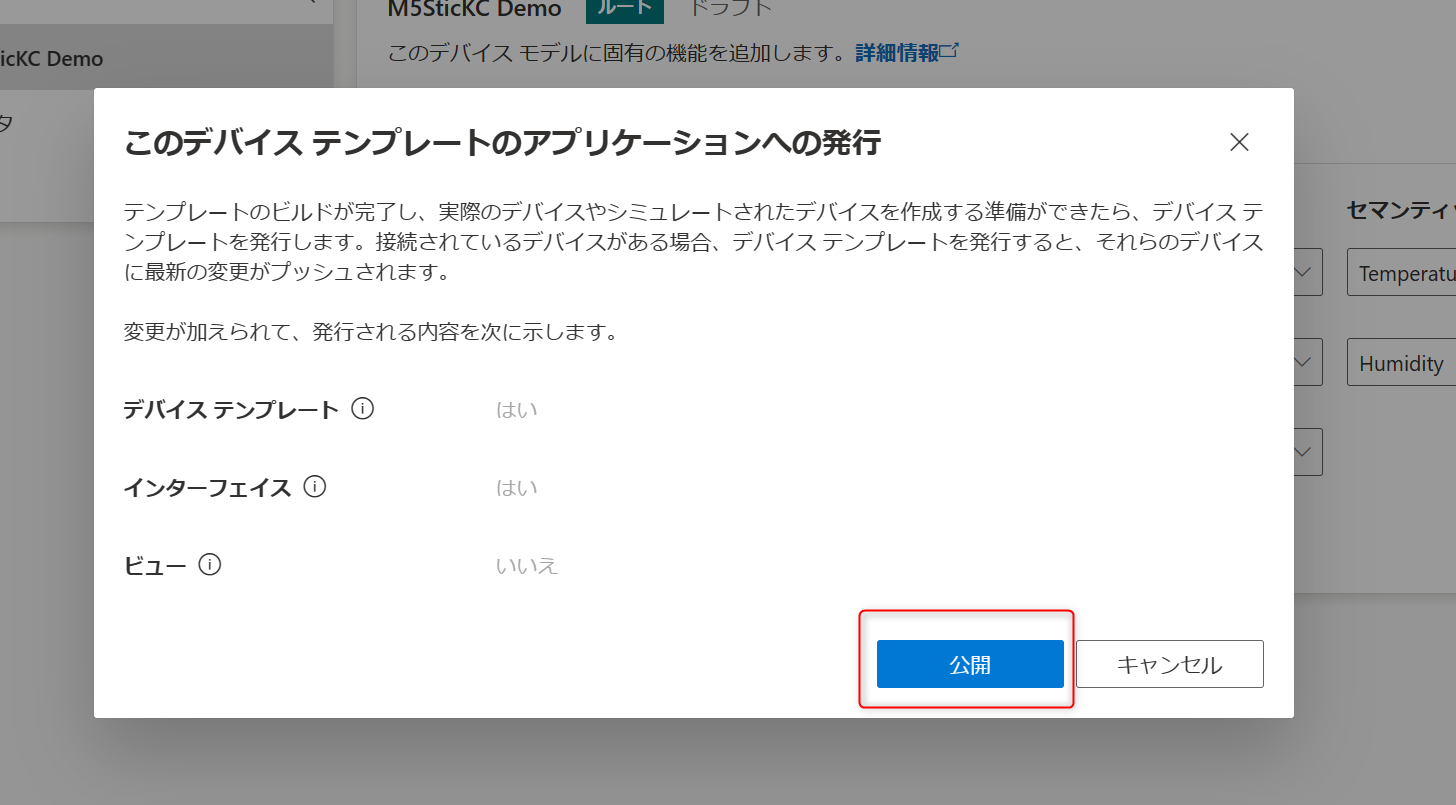The width and height of the screenshot is (1456, 805).
Task: Click info icon beside デバイス テンプレート
Action: click(x=363, y=409)
